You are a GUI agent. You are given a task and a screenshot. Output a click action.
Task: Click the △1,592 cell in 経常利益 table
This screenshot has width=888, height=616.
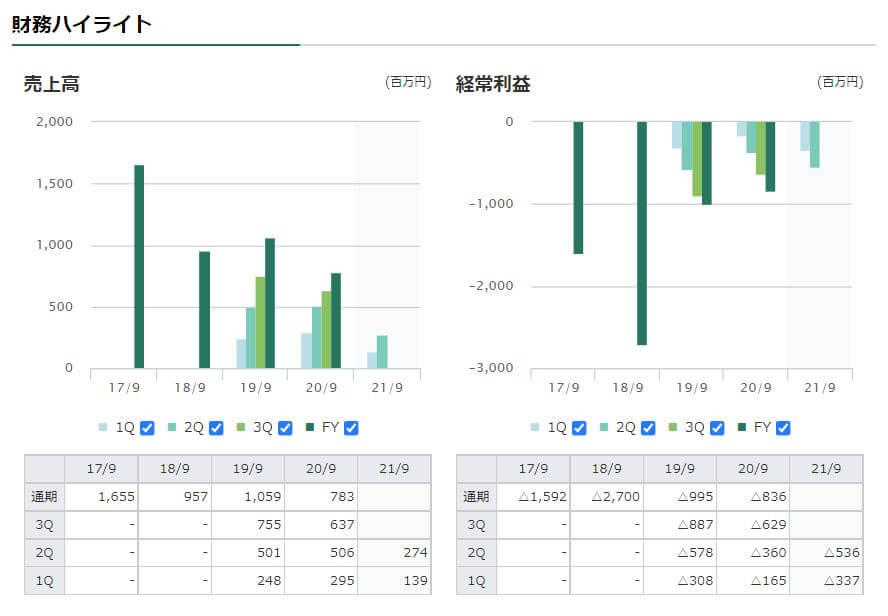coord(533,497)
